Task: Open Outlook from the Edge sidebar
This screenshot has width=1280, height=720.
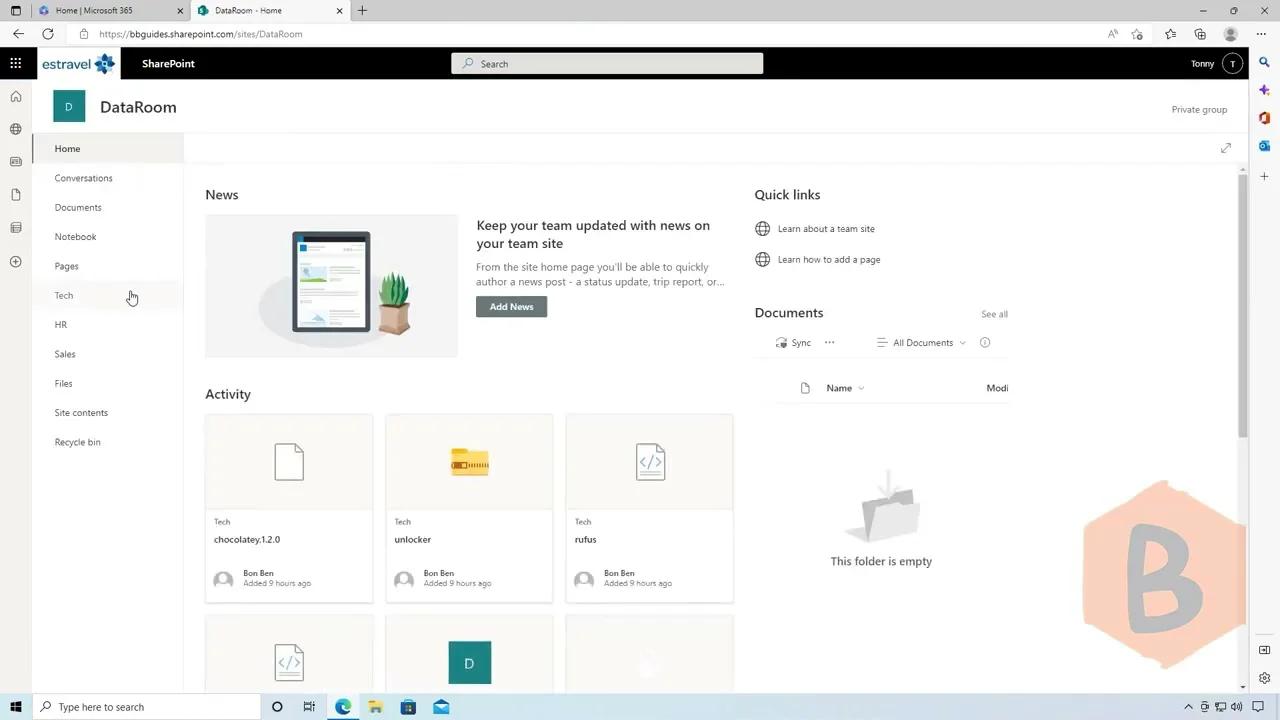Action: [x=1264, y=145]
